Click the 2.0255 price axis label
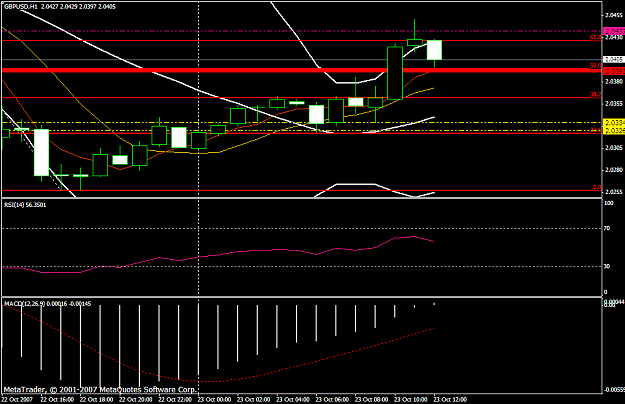 click(x=613, y=192)
